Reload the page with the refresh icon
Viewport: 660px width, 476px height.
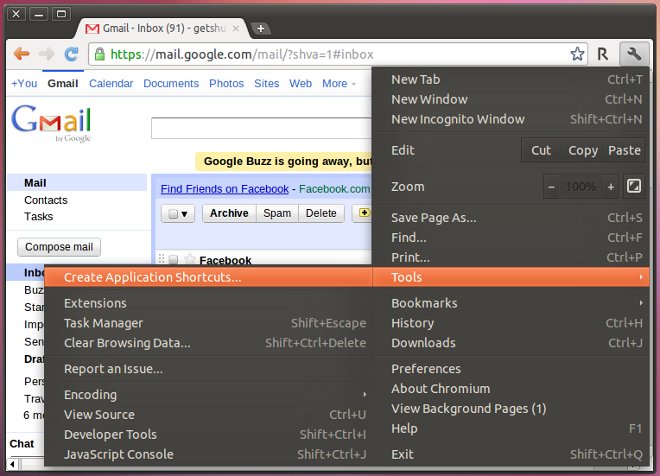pyautogui.click(x=72, y=54)
